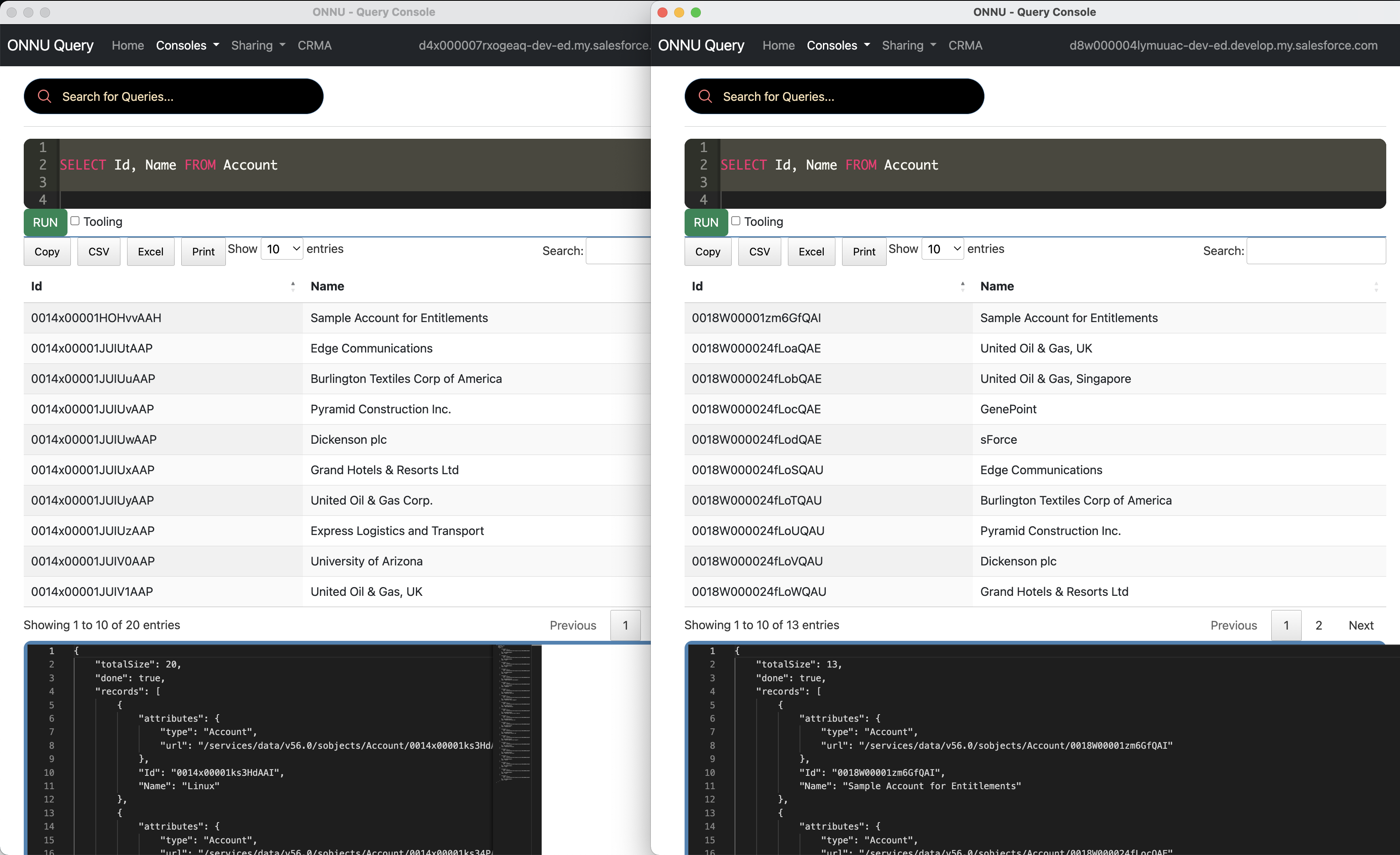The width and height of the screenshot is (1400, 855).
Task: Click into the SOQL query editor in right window
Action: (x=1053, y=173)
